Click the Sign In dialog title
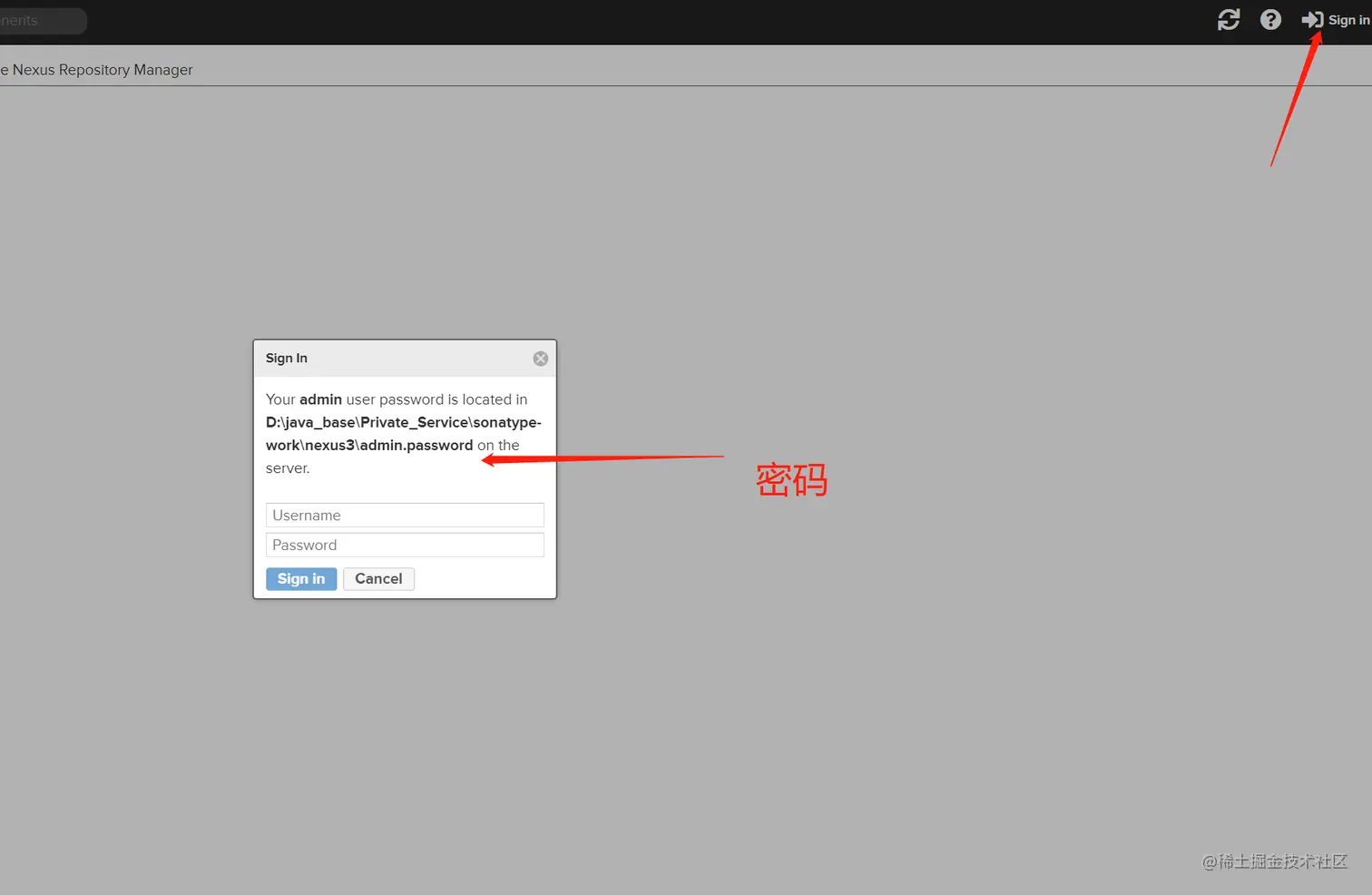This screenshot has height=895, width=1372. 287,359
